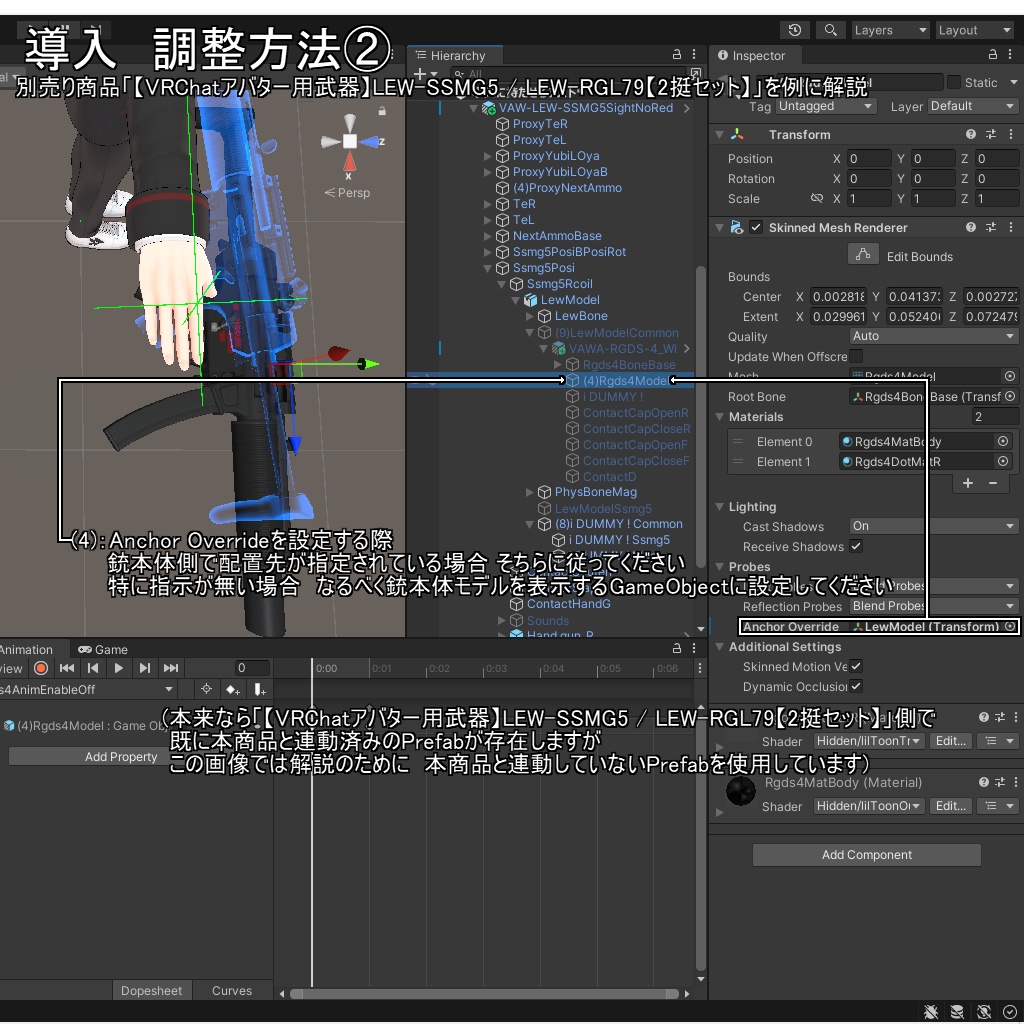This screenshot has height=1024, width=1024.
Task: Toggle the Receive Shadows checkbox
Action: tap(856, 546)
